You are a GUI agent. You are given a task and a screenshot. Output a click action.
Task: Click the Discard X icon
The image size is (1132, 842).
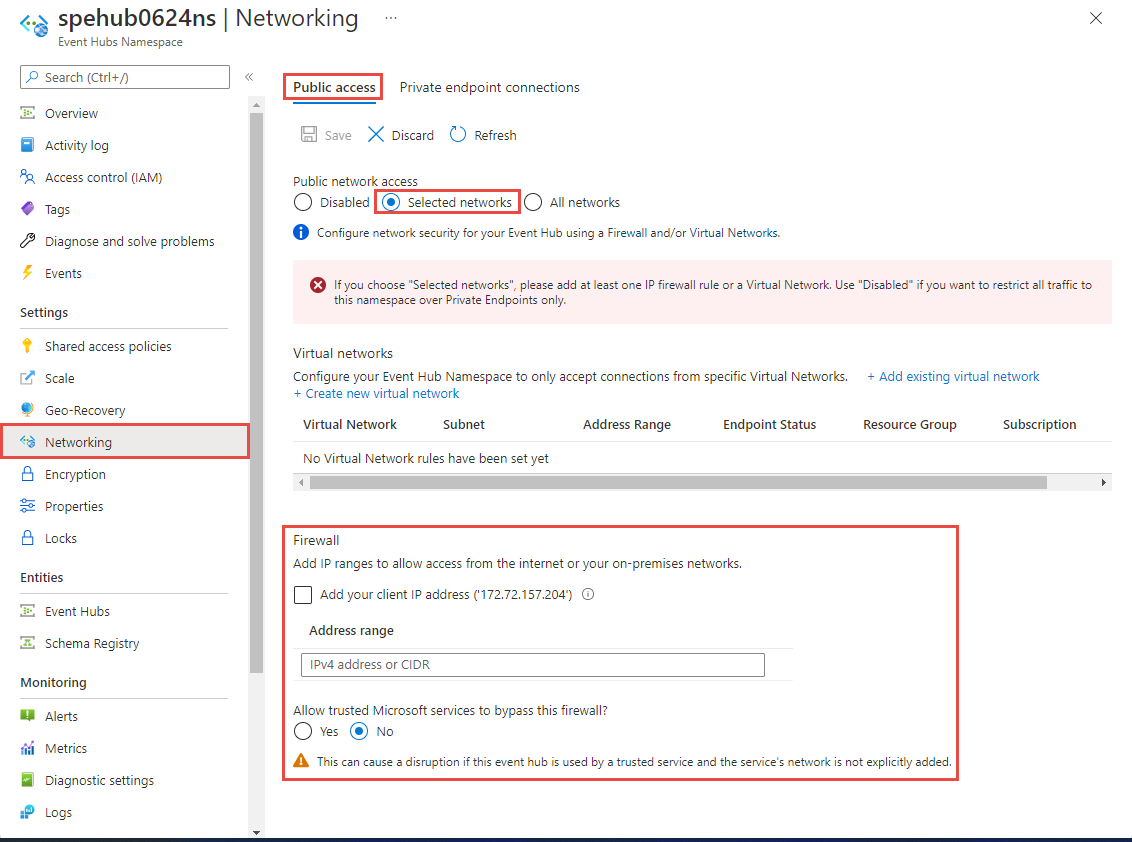[x=376, y=134]
